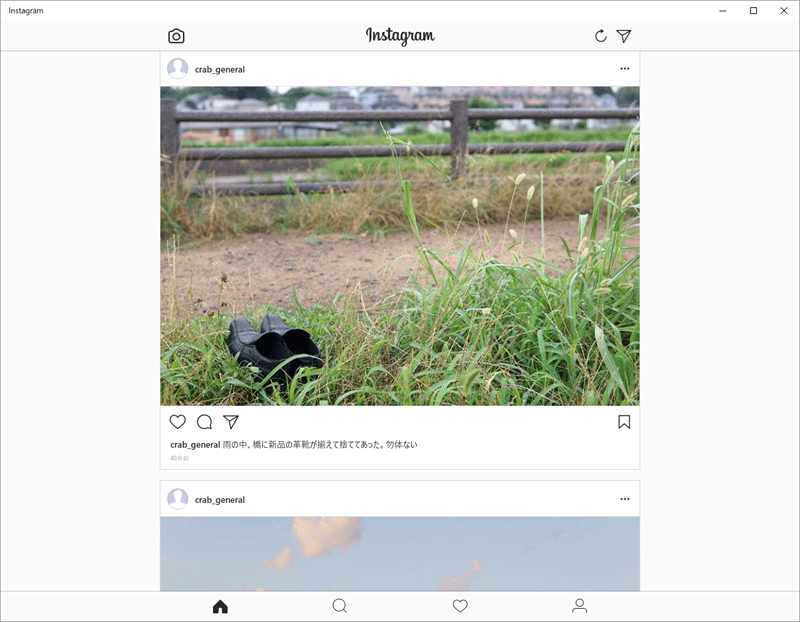The image size is (800, 622).
Task: Open the camera icon in header
Action: click(176, 36)
